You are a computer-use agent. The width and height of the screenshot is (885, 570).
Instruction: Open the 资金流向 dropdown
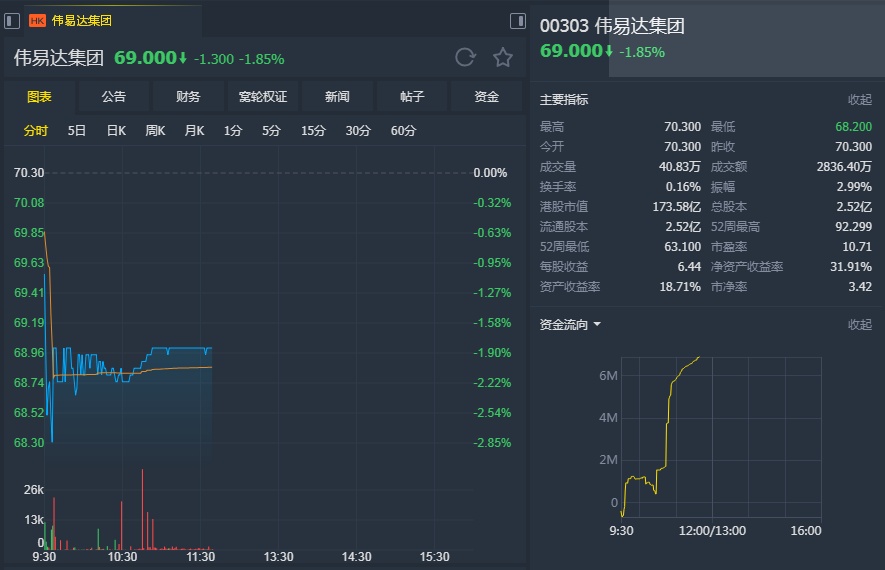click(x=570, y=325)
